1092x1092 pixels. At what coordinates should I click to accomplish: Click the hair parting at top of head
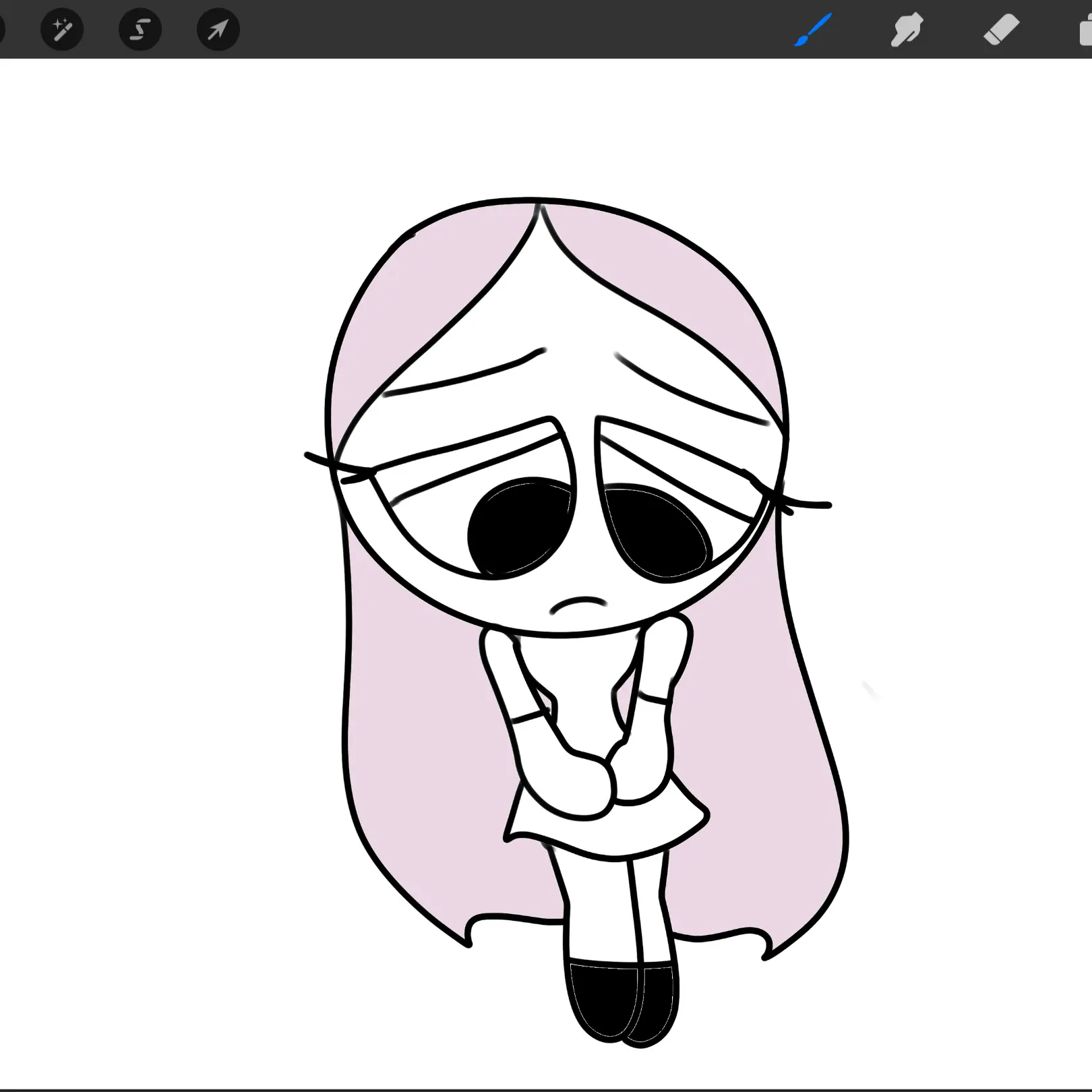539,210
